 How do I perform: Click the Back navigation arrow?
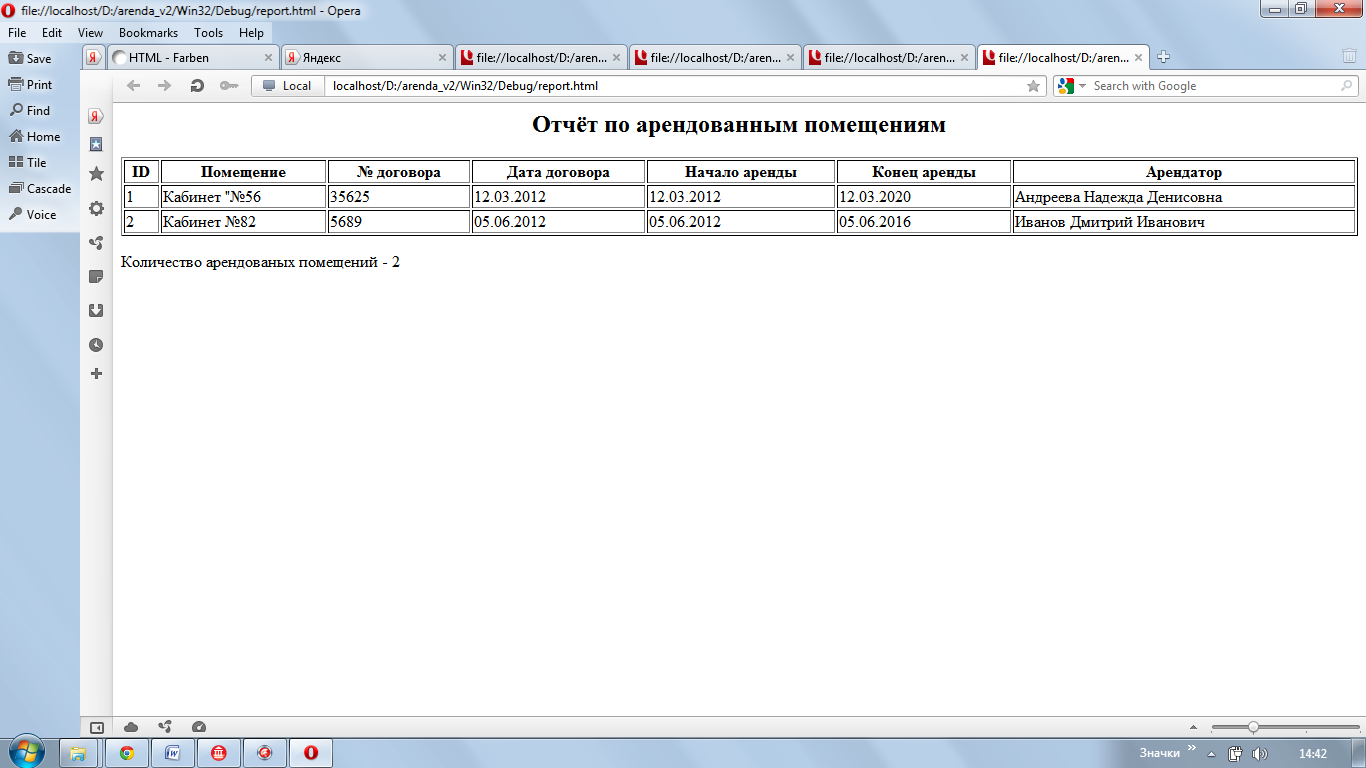click(x=133, y=86)
